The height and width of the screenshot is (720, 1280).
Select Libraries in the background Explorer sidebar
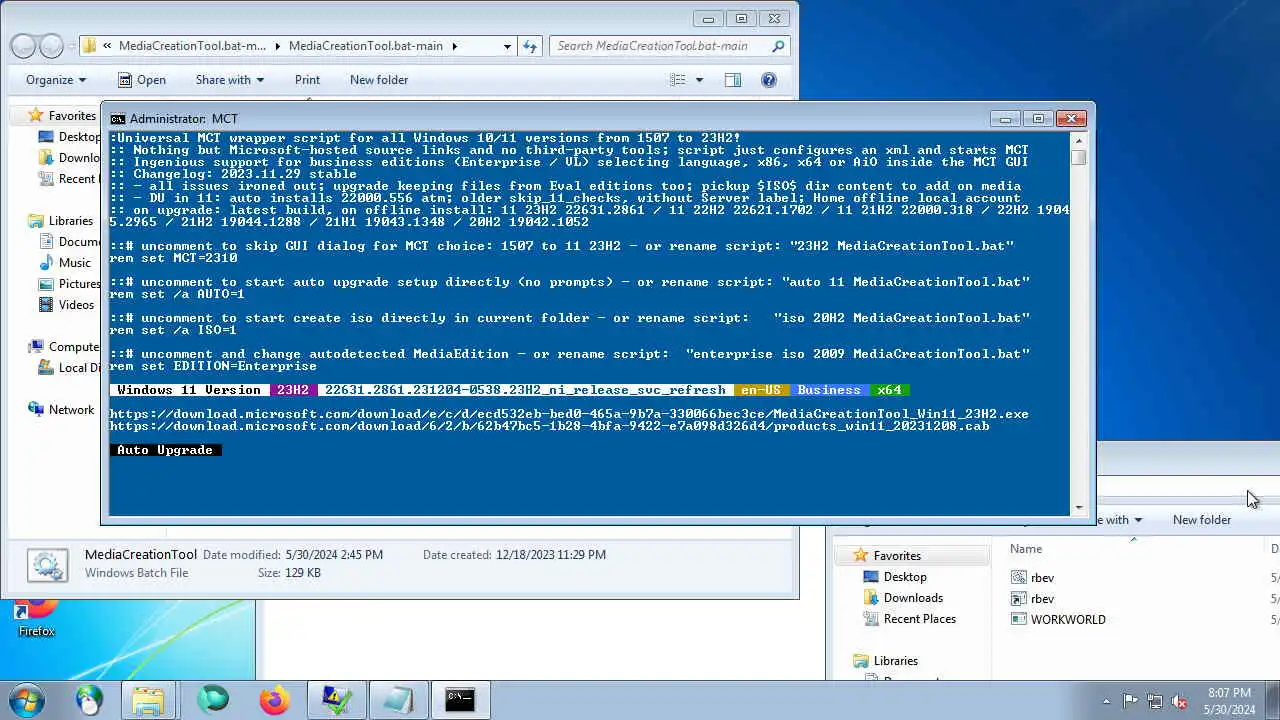point(895,661)
